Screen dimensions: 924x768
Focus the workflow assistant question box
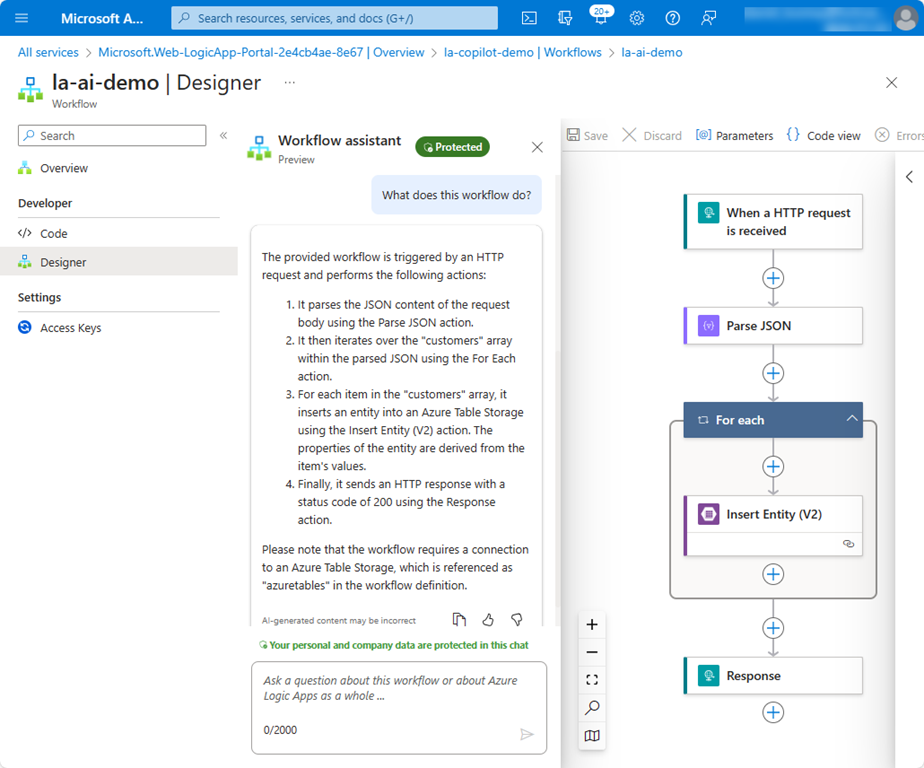pos(398,688)
